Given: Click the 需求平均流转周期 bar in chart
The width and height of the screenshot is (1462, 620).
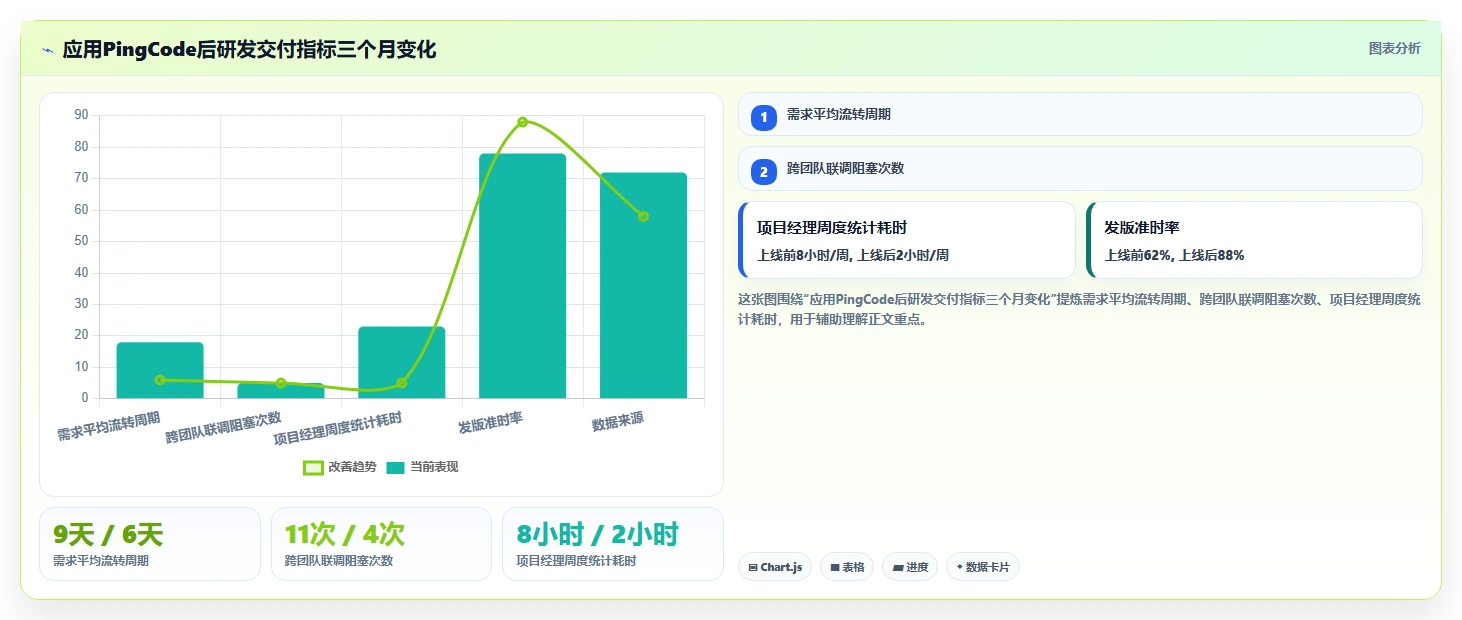Looking at the screenshot, I should [160, 371].
